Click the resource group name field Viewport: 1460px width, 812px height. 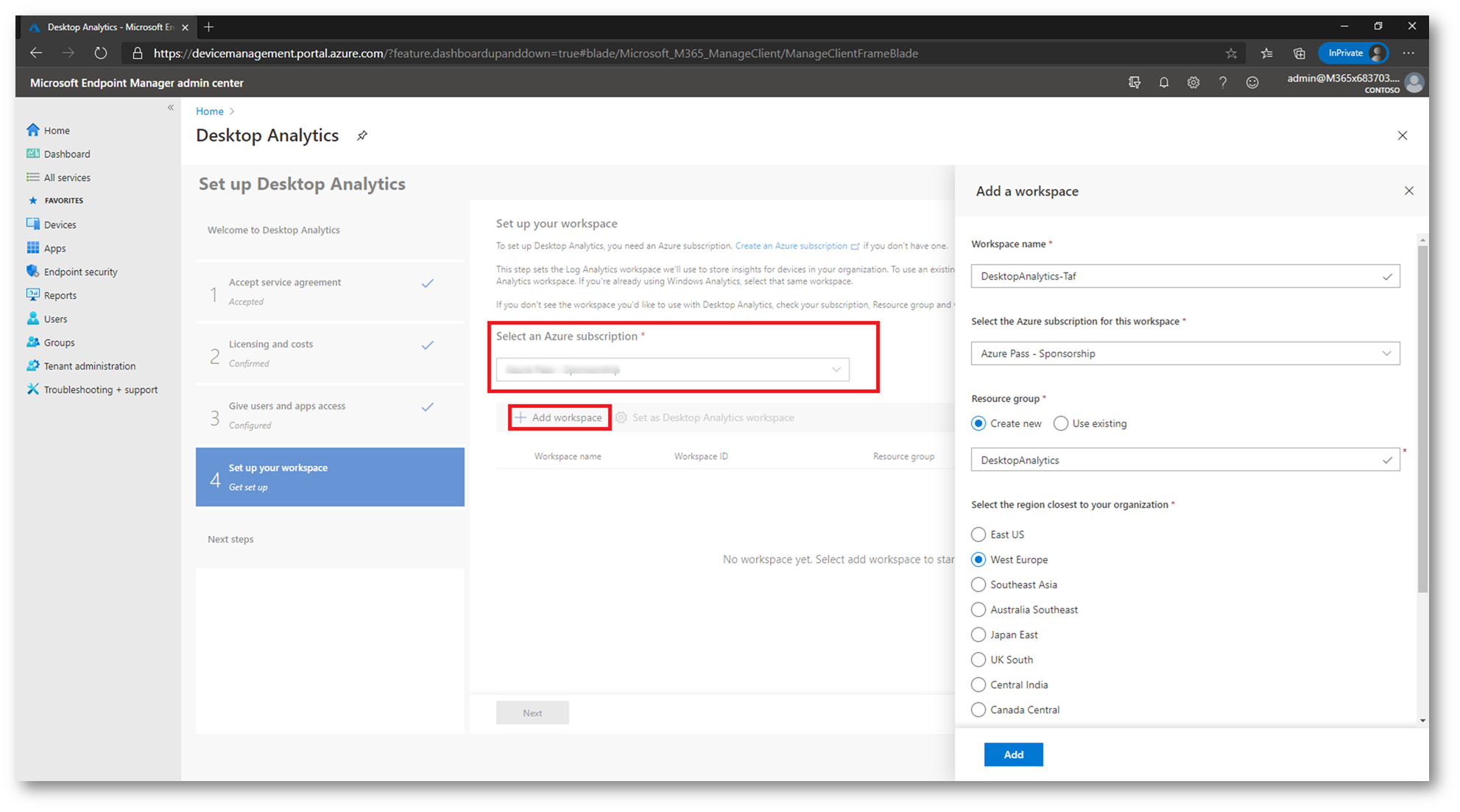click(x=1185, y=460)
